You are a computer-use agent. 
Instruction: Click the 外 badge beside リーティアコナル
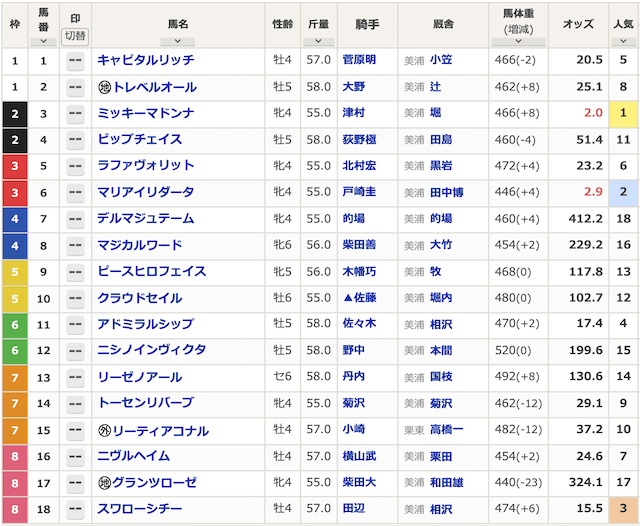(x=104, y=431)
